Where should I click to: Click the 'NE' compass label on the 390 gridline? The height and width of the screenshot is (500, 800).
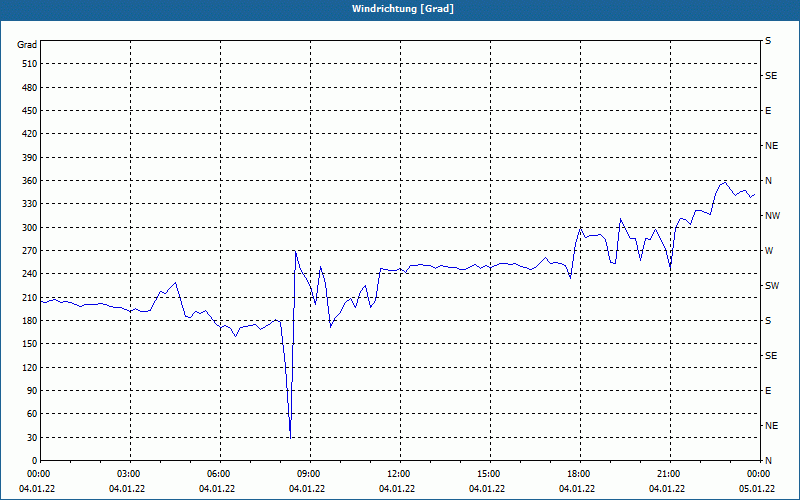point(772,146)
